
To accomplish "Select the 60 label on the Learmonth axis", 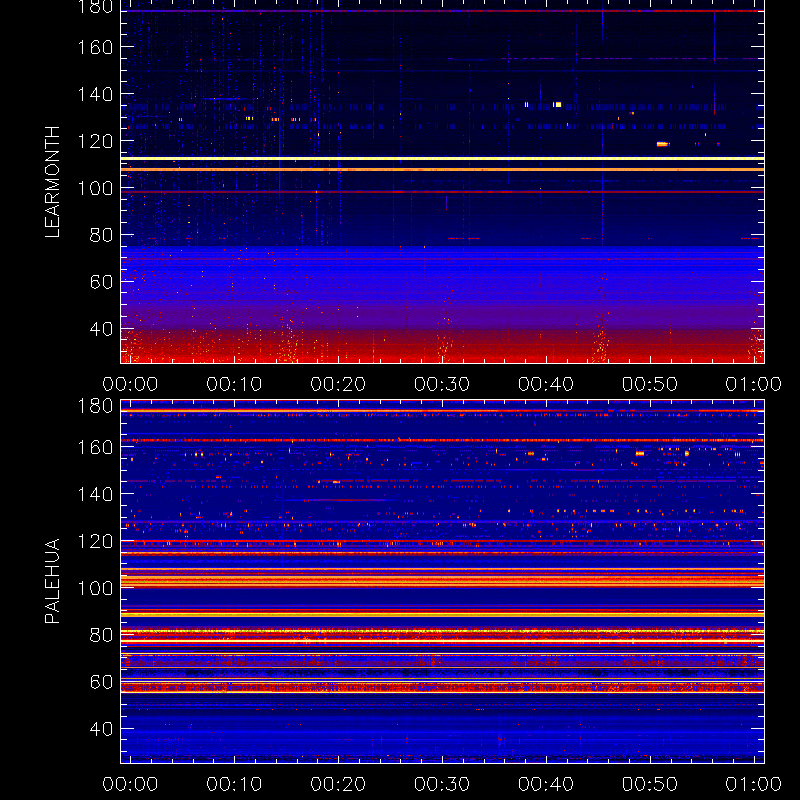I will point(101,282).
